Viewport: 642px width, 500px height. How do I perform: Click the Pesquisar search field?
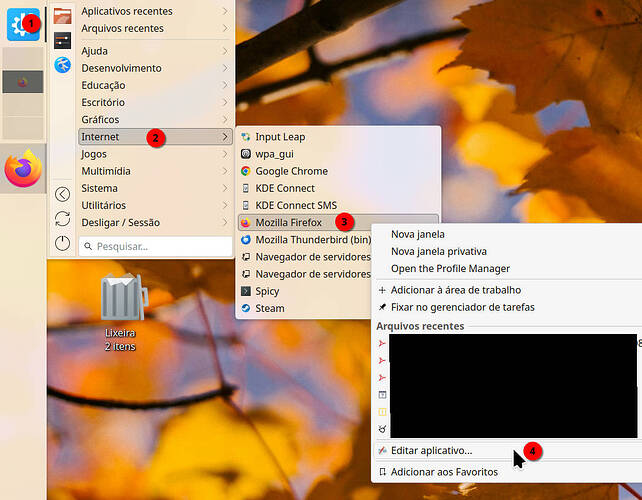point(156,247)
